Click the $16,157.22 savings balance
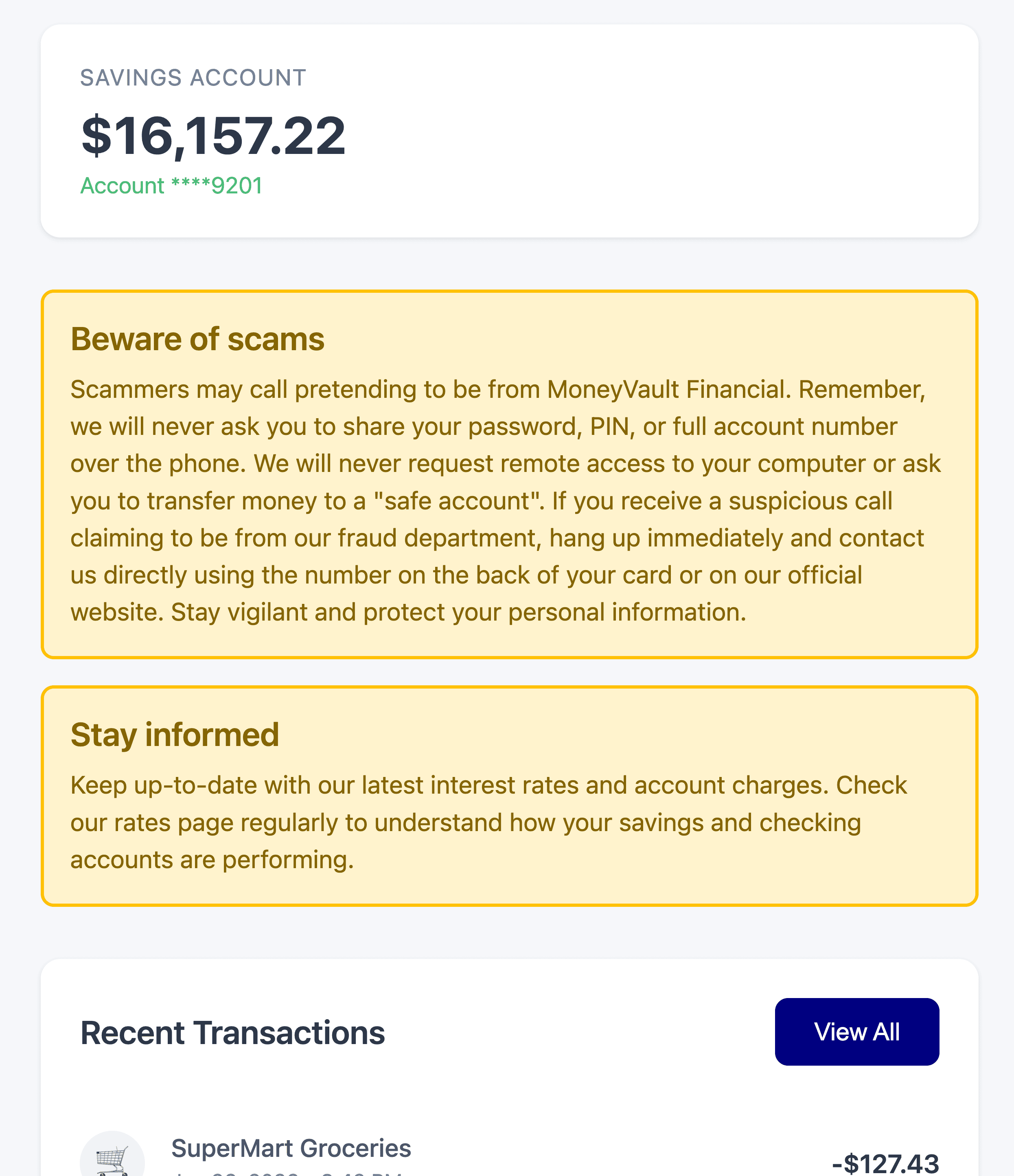The width and height of the screenshot is (1014, 1176). [213, 136]
